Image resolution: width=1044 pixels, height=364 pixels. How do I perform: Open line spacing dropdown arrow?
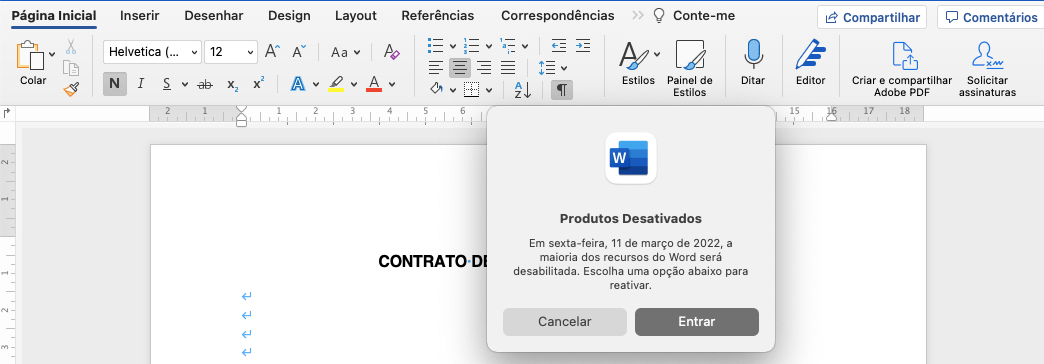(x=564, y=68)
